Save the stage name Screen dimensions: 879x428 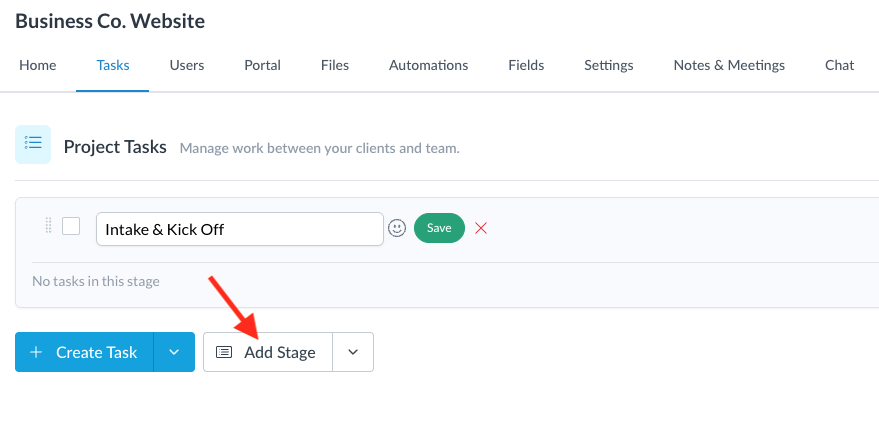tap(440, 228)
